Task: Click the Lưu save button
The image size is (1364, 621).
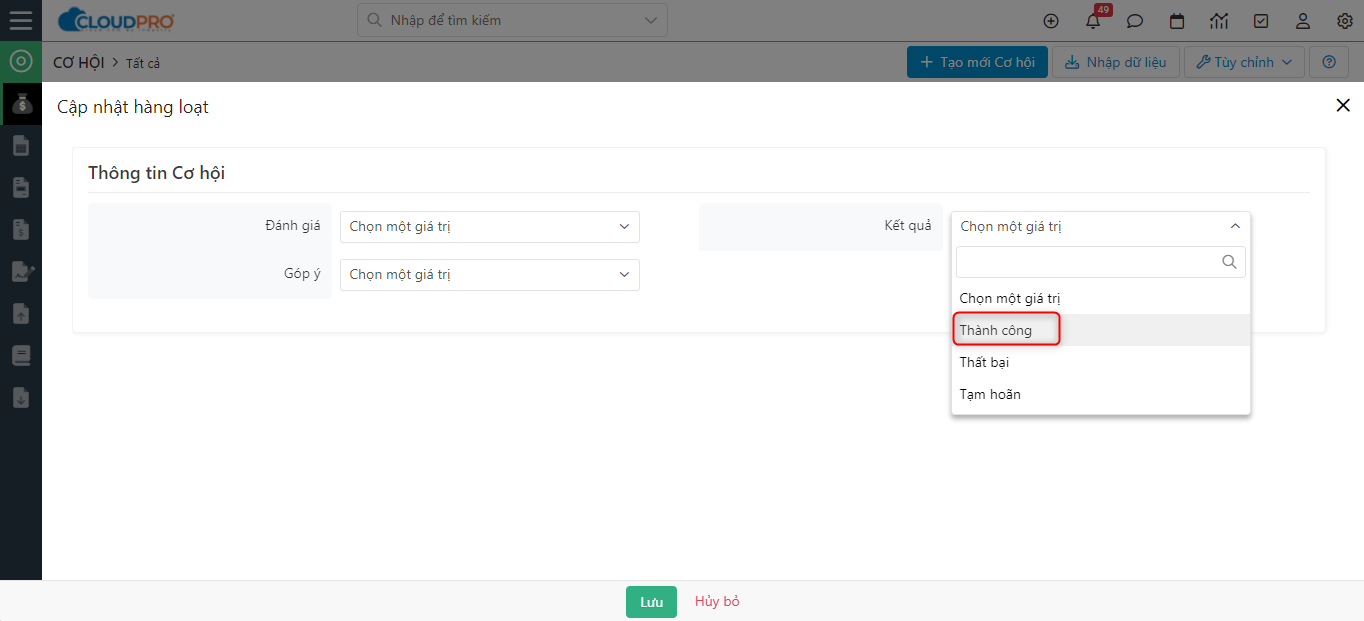Action: [651, 602]
